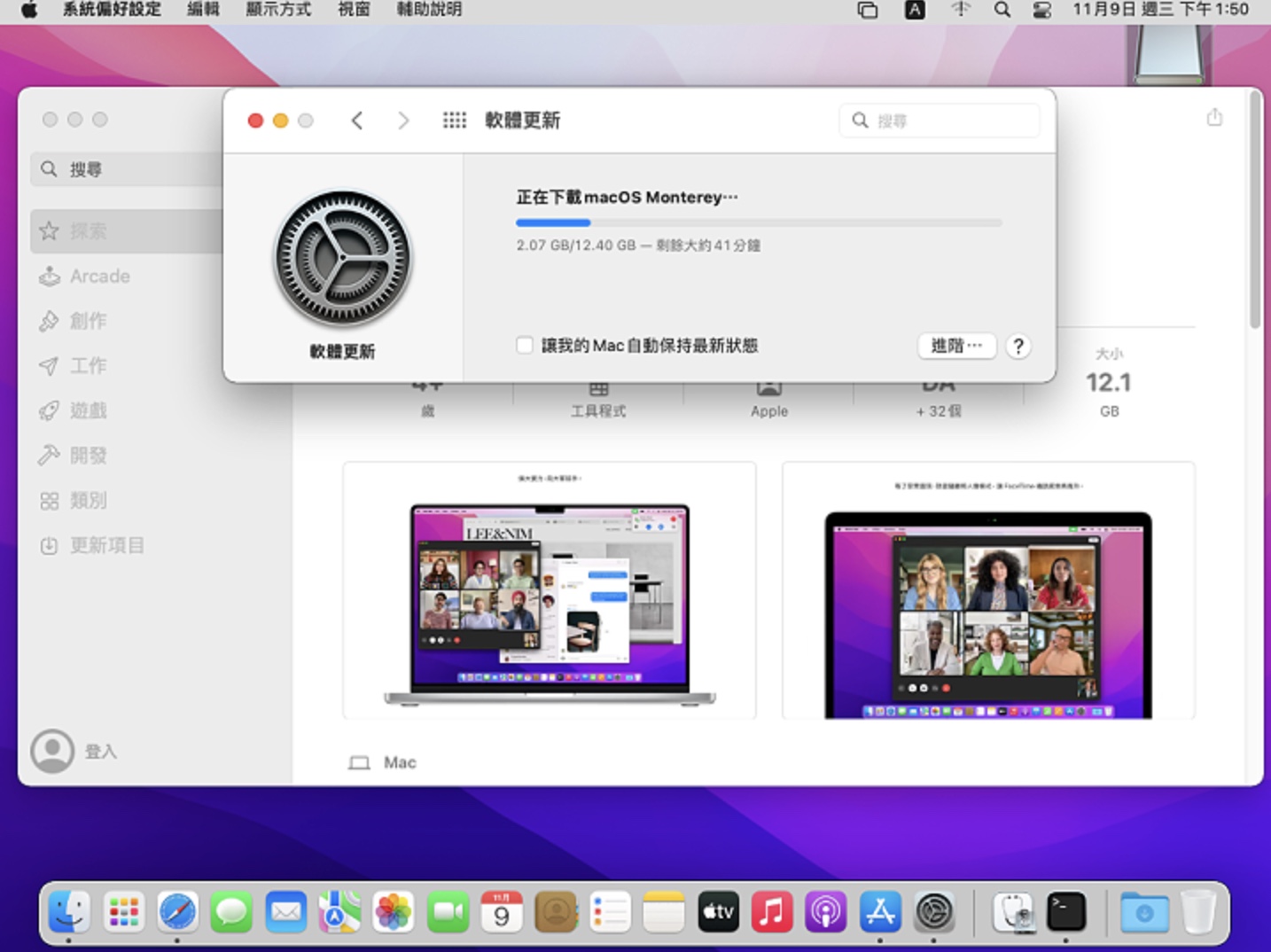Open Podcasts from the Dock
This screenshot has height=952, width=1271.
pyautogui.click(x=826, y=911)
